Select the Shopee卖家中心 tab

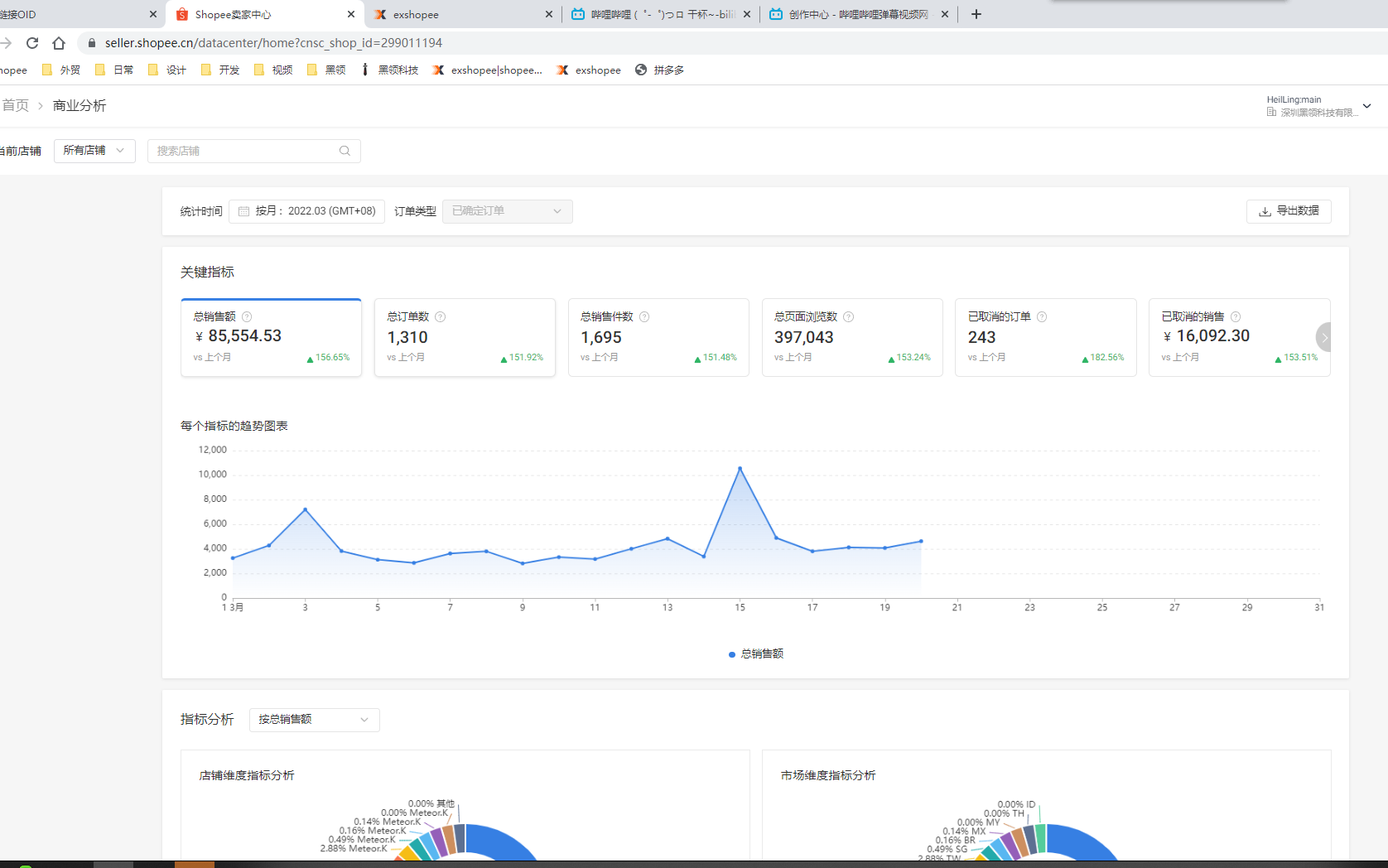coord(265,14)
